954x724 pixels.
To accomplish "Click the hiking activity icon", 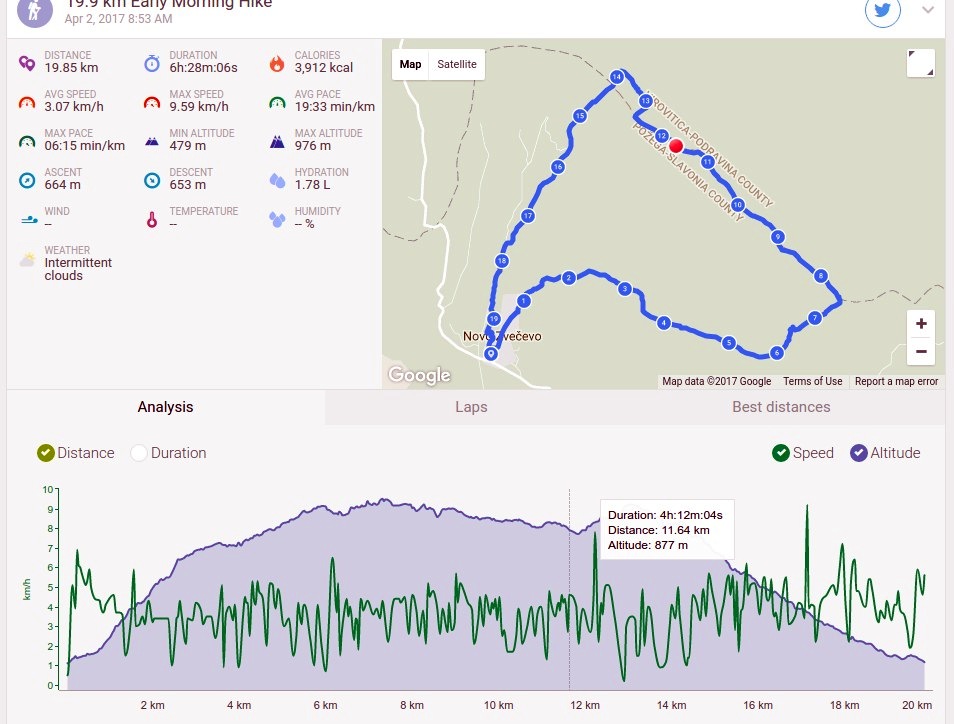I will [x=35, y=10].
